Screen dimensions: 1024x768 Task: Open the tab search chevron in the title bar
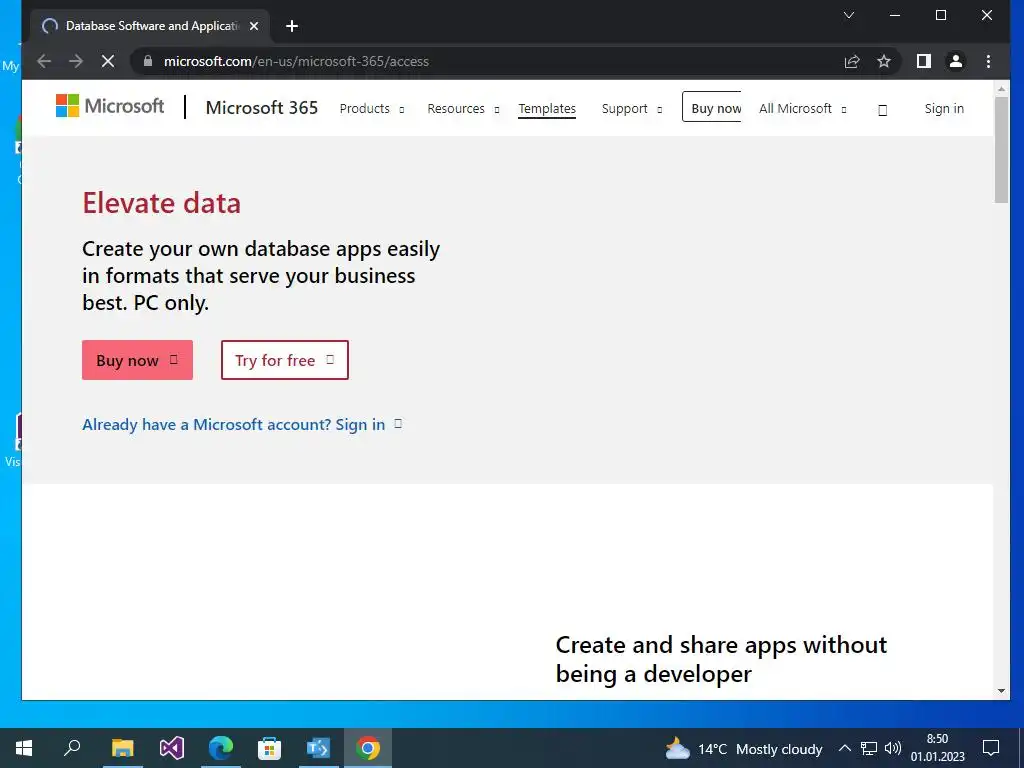tap(848, 15)
